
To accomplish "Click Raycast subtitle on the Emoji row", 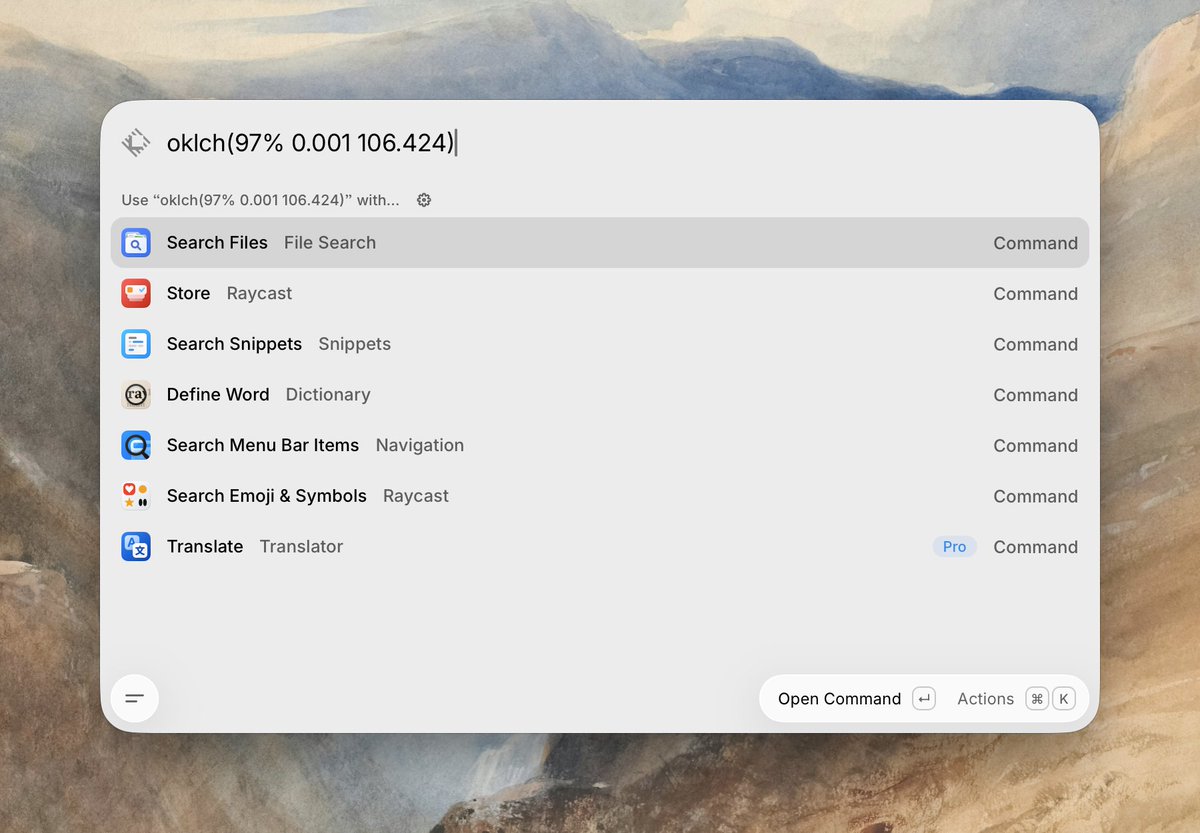I will pos(416,496).
